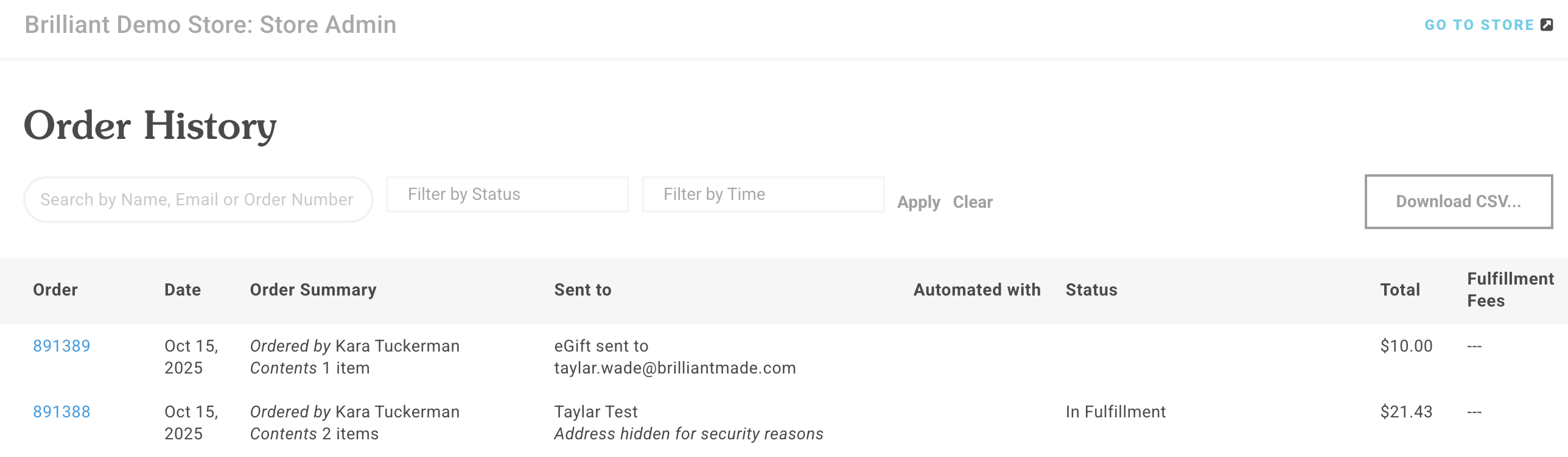Click the Total column header
This screenshot has height=457, width=1568.
[x=1400, y=290]
